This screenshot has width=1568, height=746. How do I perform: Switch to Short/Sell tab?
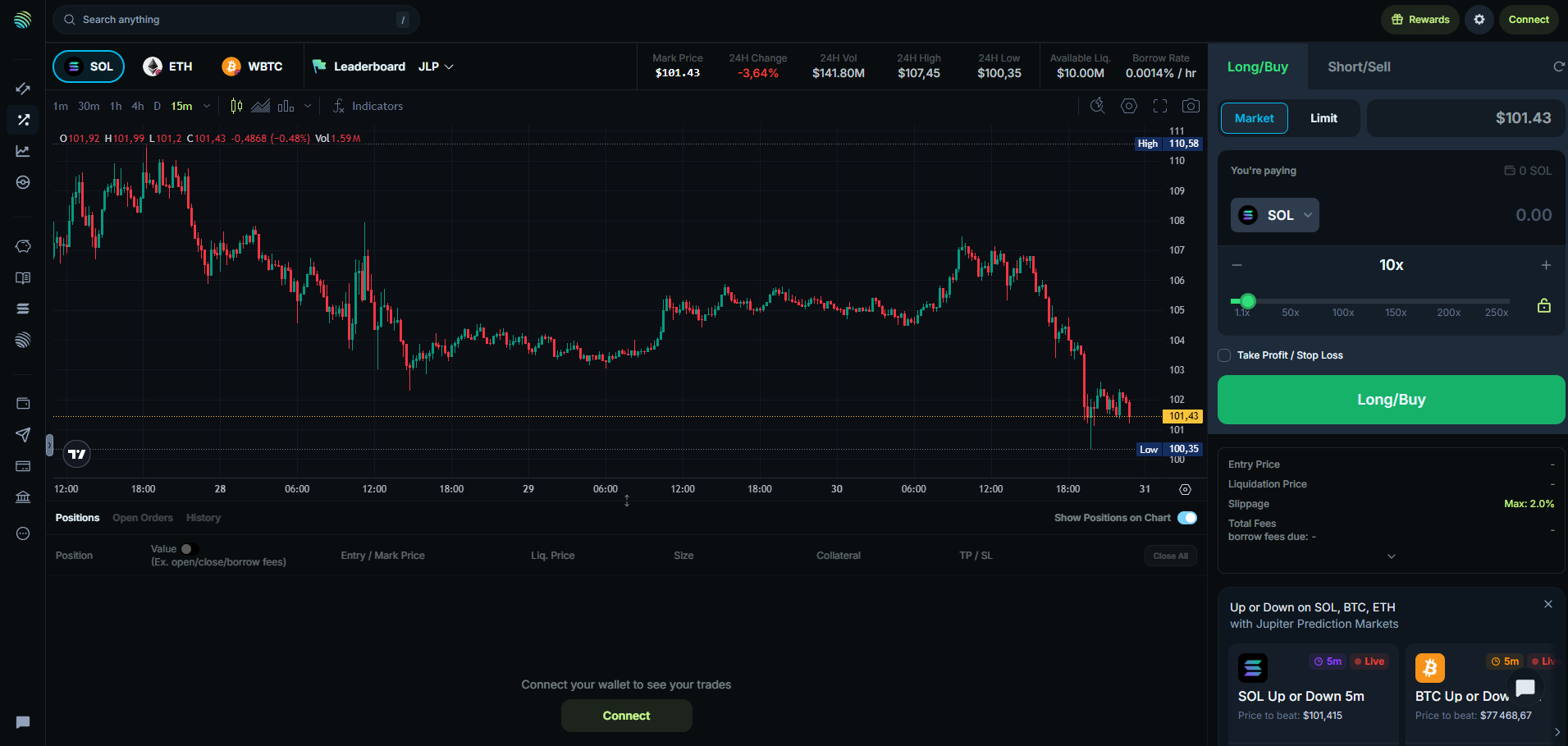tap(1359, 66)
